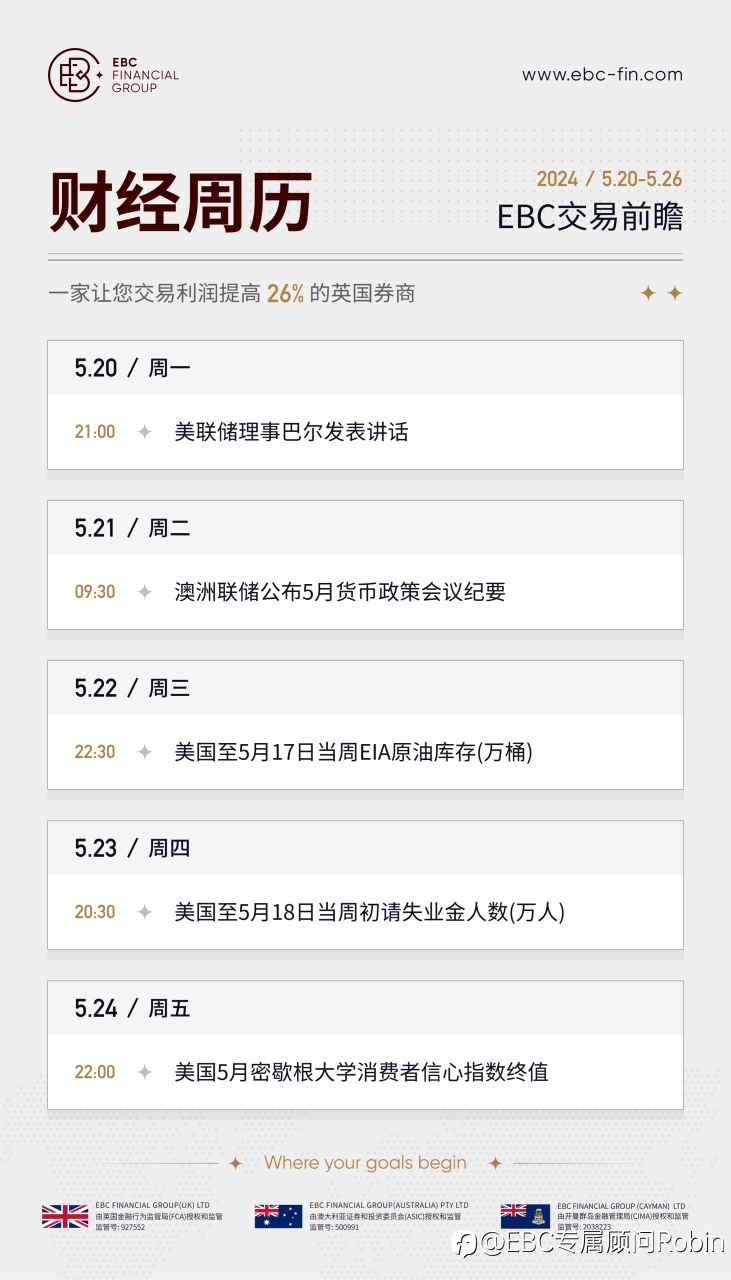The width and height of the screenshot is (731, 1280).
Task: Click the star icon beside the 22:30 event
Action: pyautogui.click(x=145, y=752)
